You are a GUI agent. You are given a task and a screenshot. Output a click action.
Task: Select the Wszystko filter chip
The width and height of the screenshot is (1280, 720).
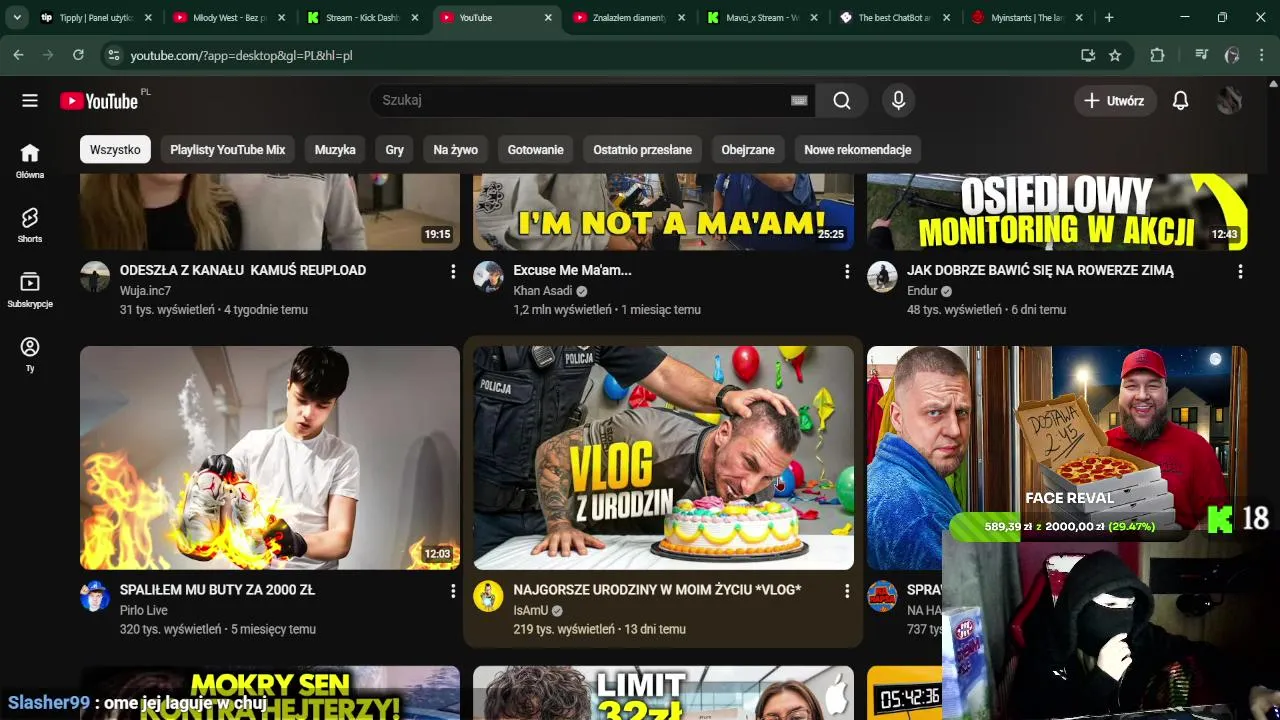pos(115,150)
